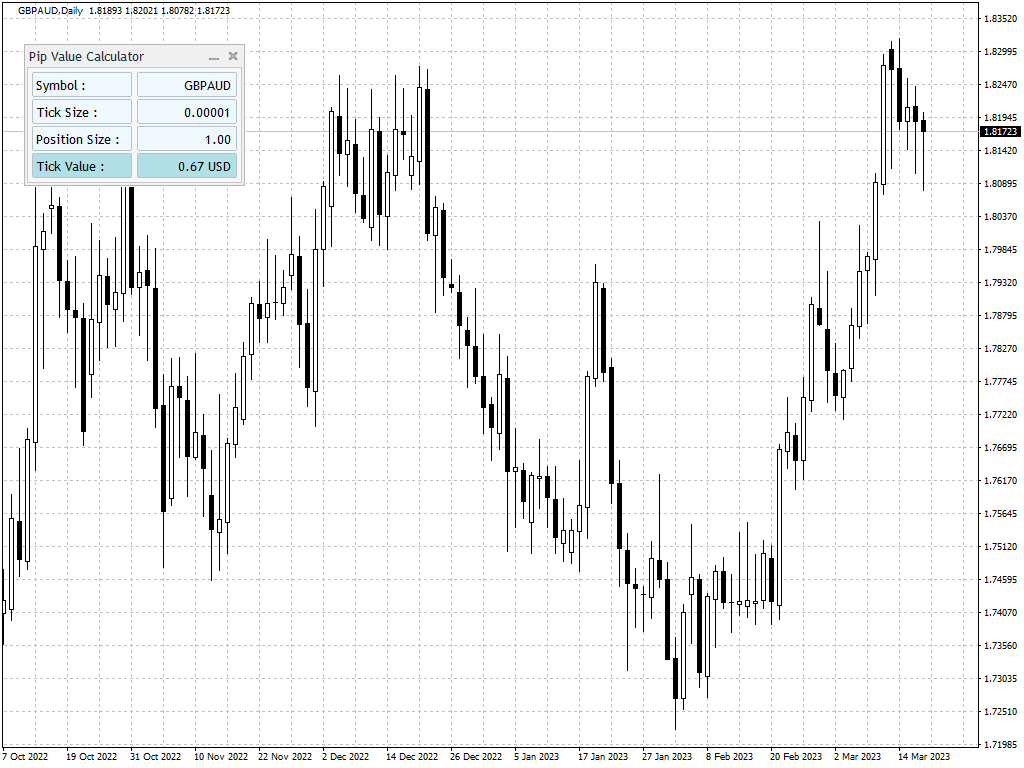Image resolution: width=1024 pixels, height=768 pixels.
Task: Close the Pip Value Calculator panel
Action: (233, 57)
